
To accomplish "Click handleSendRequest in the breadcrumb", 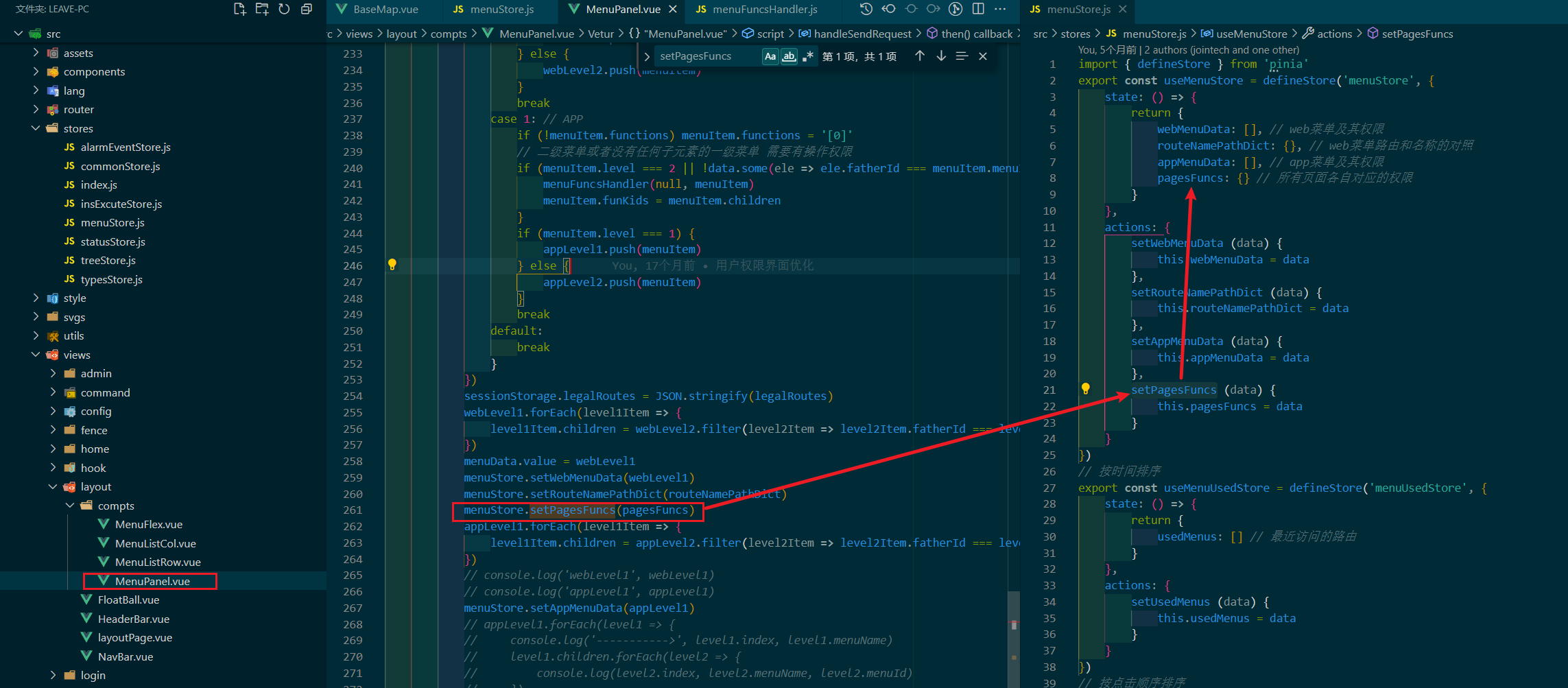I will [862, 34].
